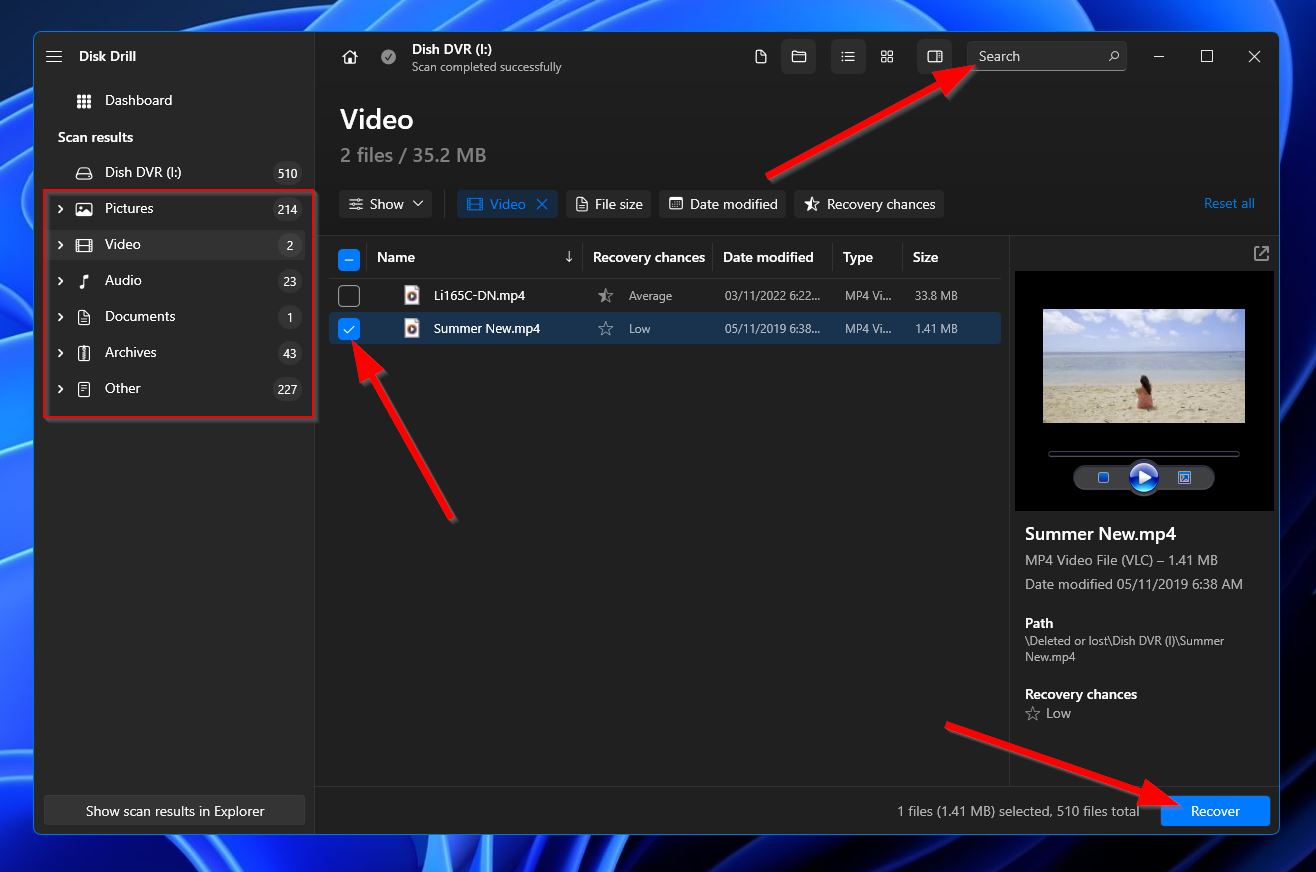Screen dimensions: 1316x872
Task: Click the Recover button
Action: point(1215,811)
